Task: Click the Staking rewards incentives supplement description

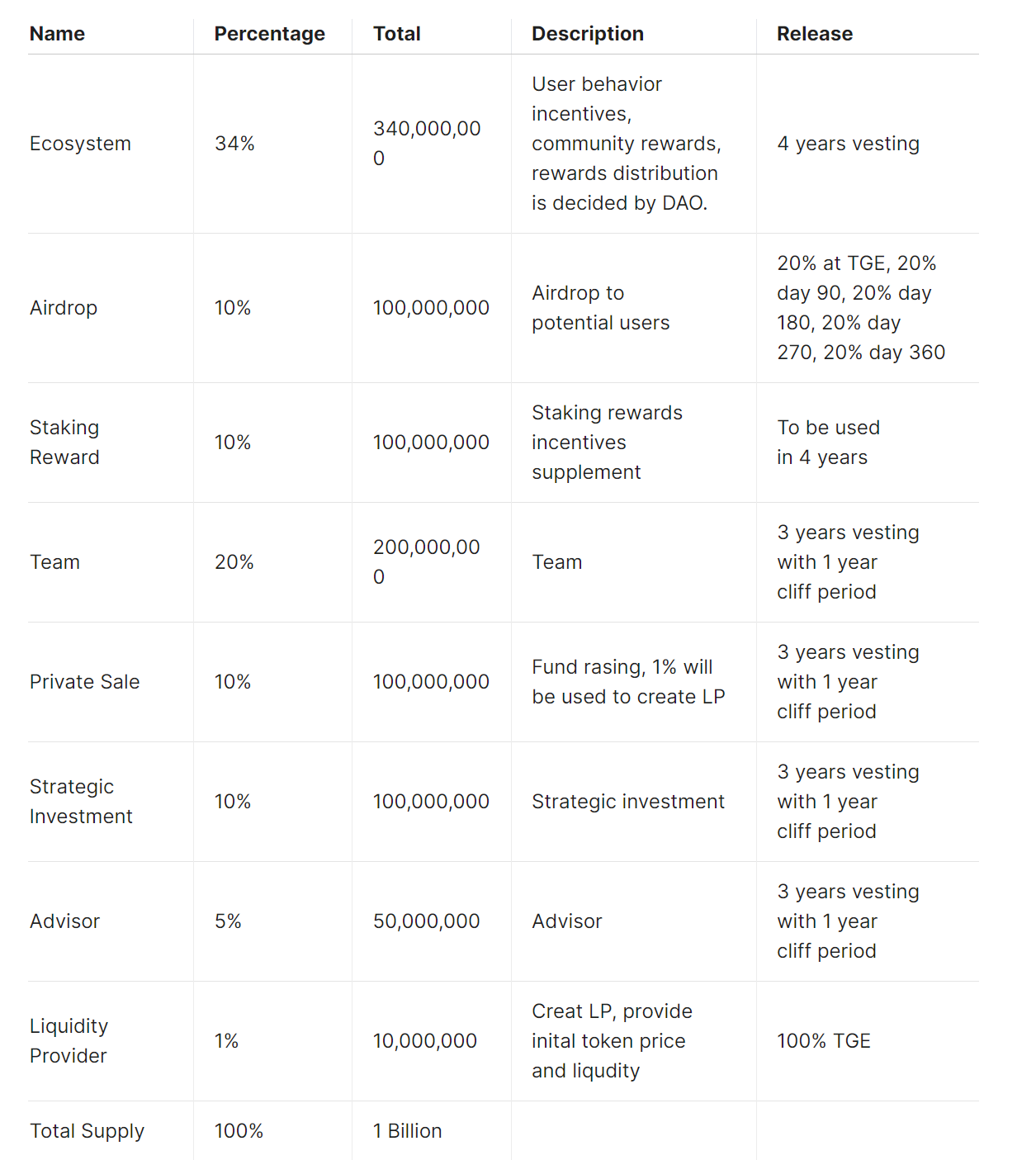Action: [607, 443]
